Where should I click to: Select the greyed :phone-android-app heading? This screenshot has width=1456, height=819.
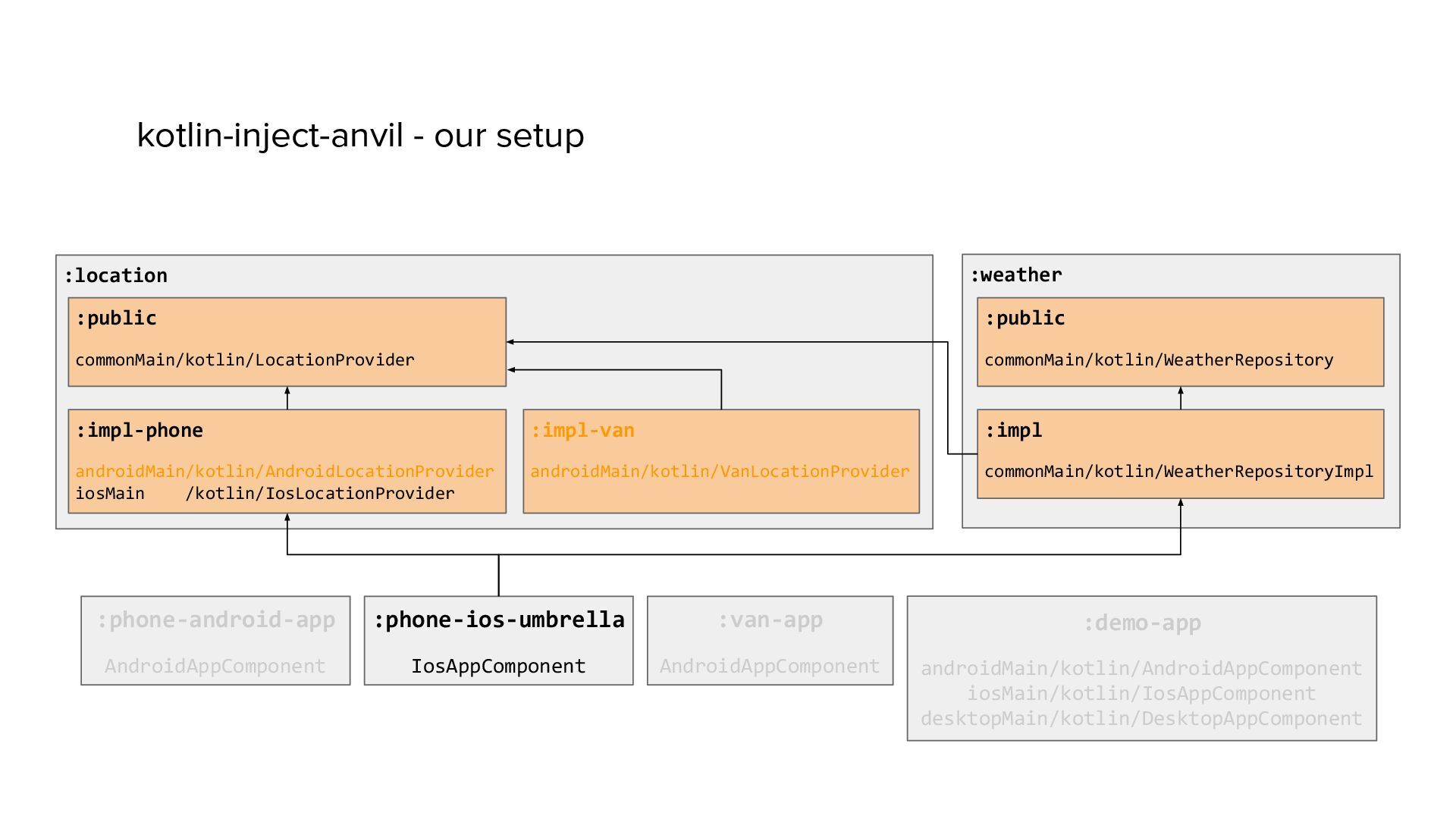[x=215, y=620]
